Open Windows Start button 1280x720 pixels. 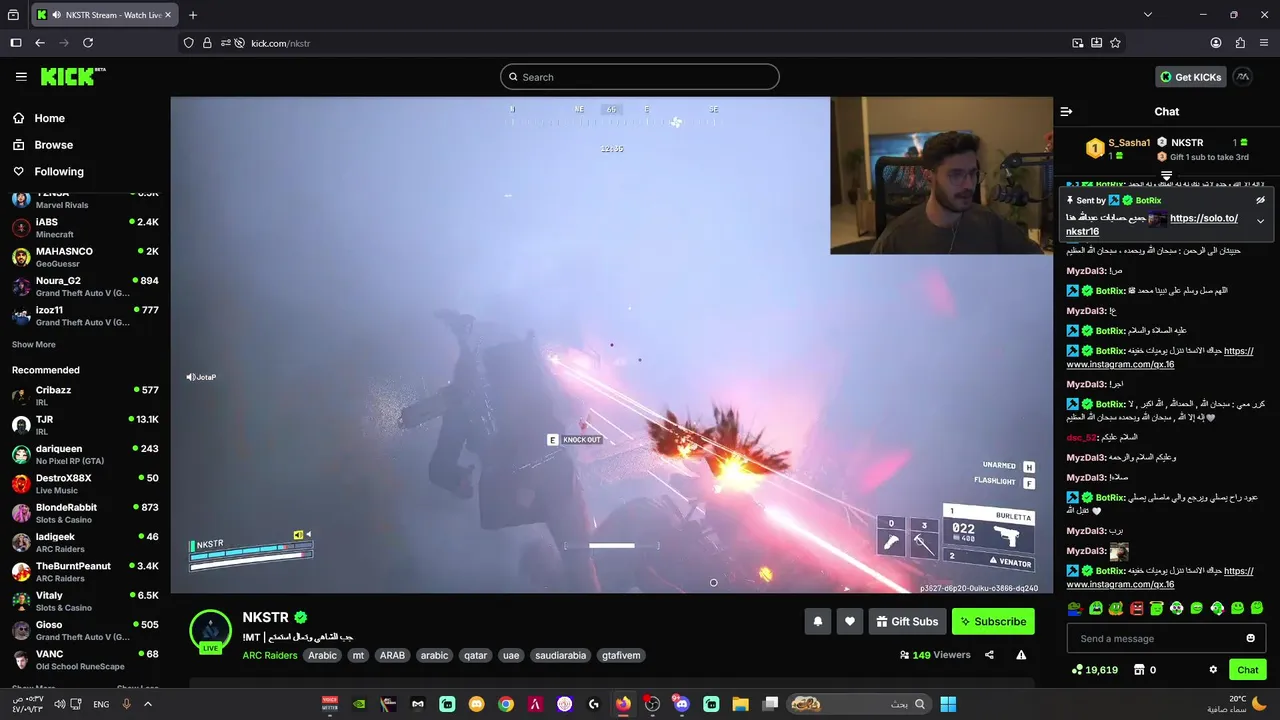(948, 704)
